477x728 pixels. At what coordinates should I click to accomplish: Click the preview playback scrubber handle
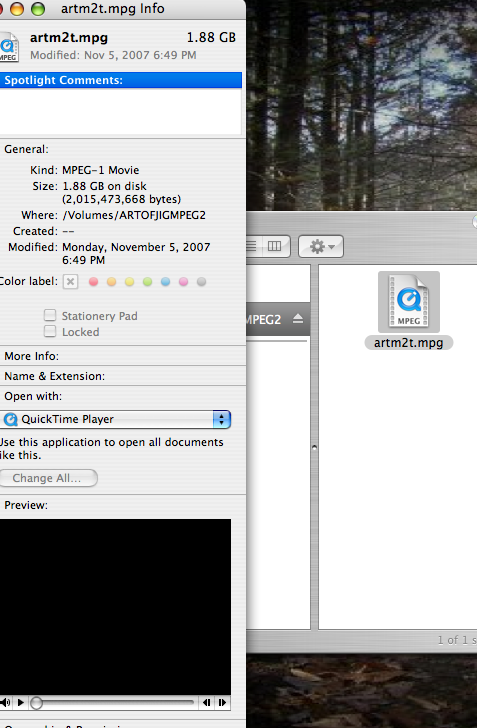click(x=36, y=703)
